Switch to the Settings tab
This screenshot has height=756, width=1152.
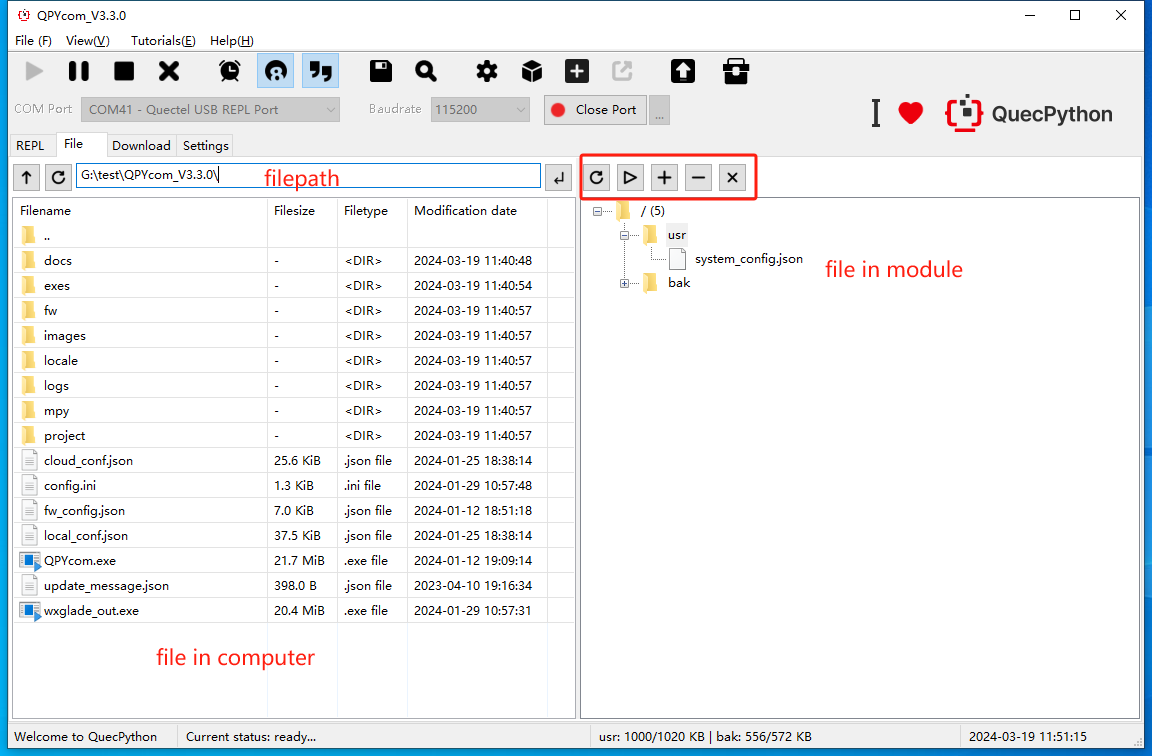pos(206,145)
